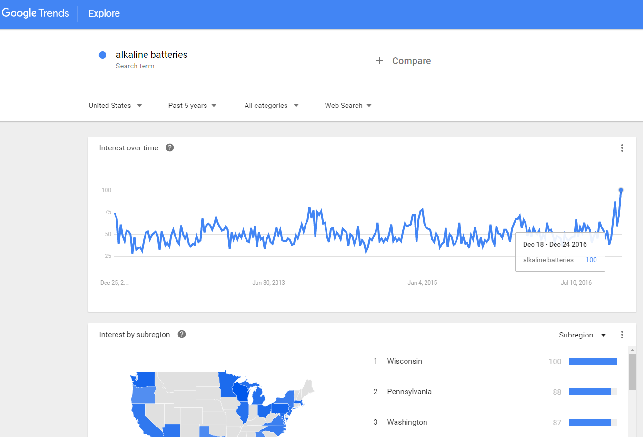This screenshot has width=643, height=437.
Task: Open three-dot menu on subregion card
Action: click(621, 334)
